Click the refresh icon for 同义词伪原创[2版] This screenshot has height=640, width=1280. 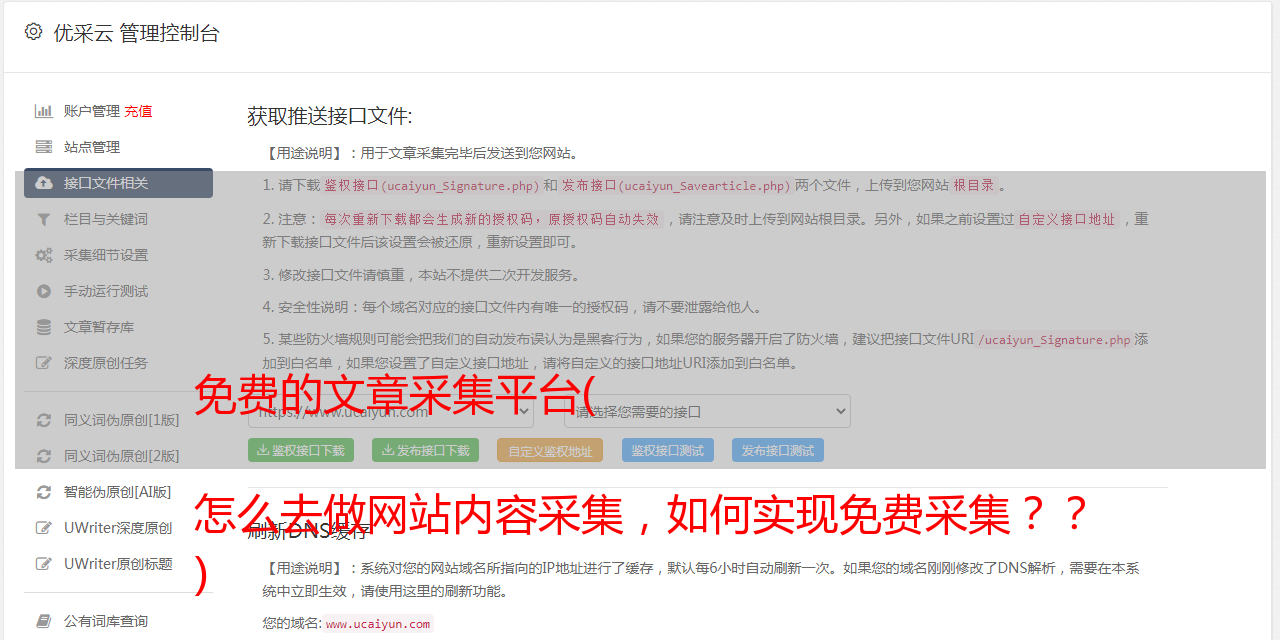pyautogui.click(x=44, y=456)
